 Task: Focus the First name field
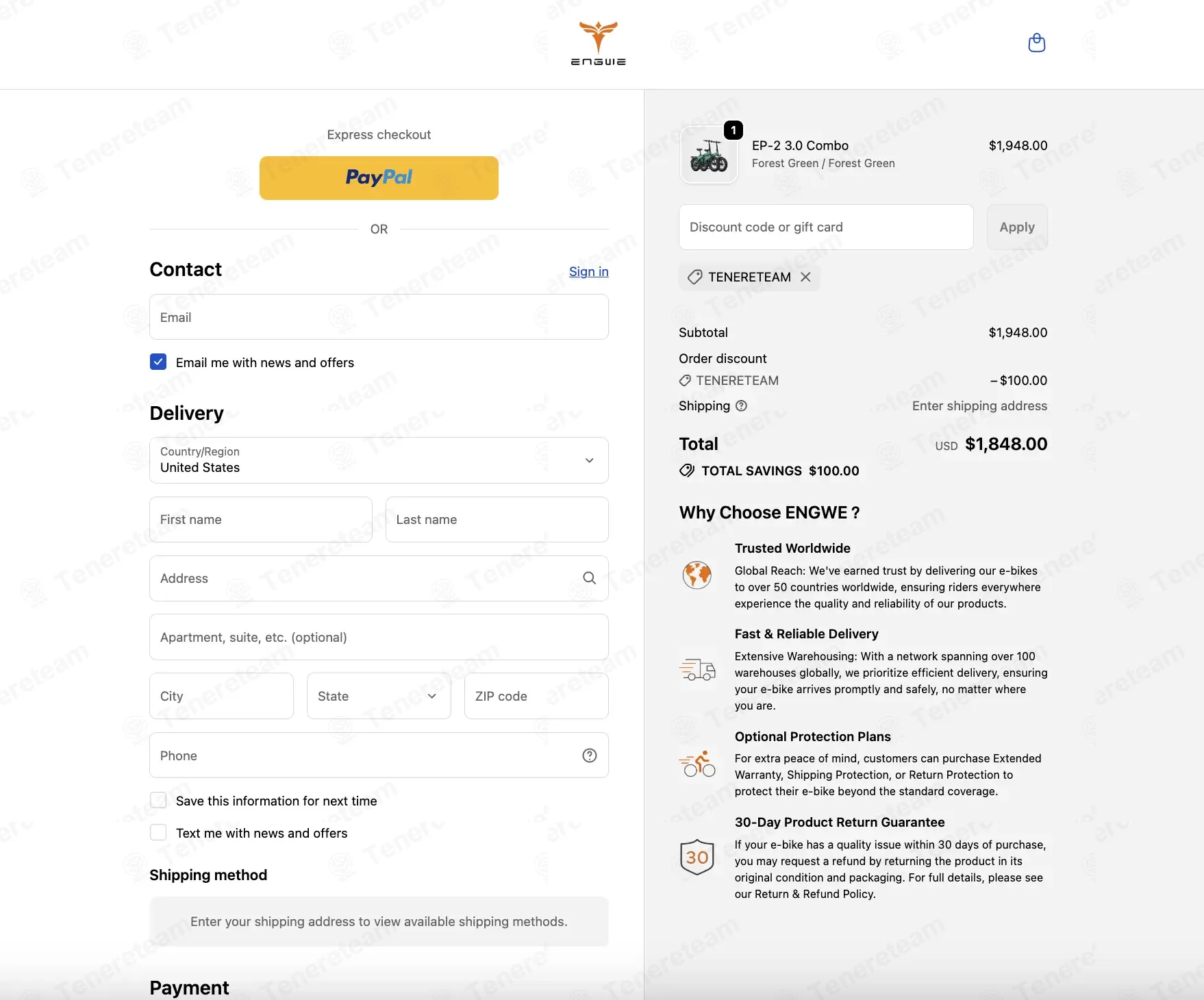click(261, 519)
